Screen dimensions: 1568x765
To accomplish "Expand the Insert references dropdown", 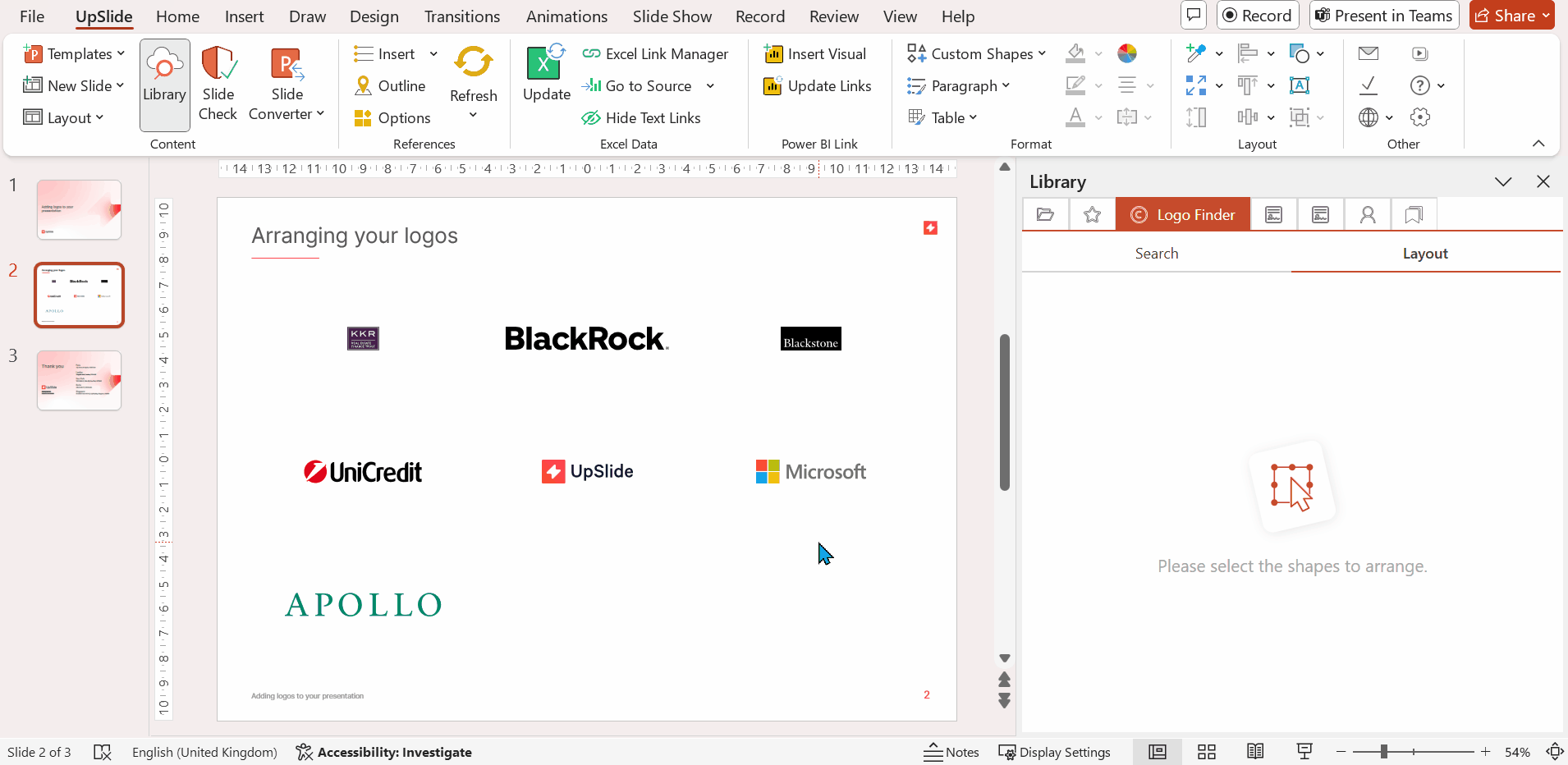I will click(433, 53).
